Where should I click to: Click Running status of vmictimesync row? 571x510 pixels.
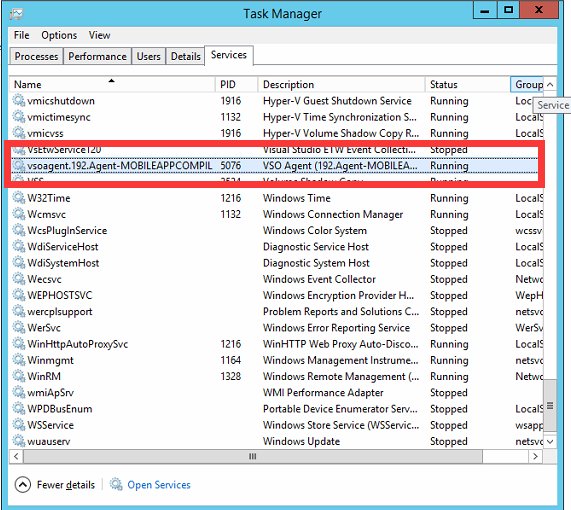pos(449,117)
